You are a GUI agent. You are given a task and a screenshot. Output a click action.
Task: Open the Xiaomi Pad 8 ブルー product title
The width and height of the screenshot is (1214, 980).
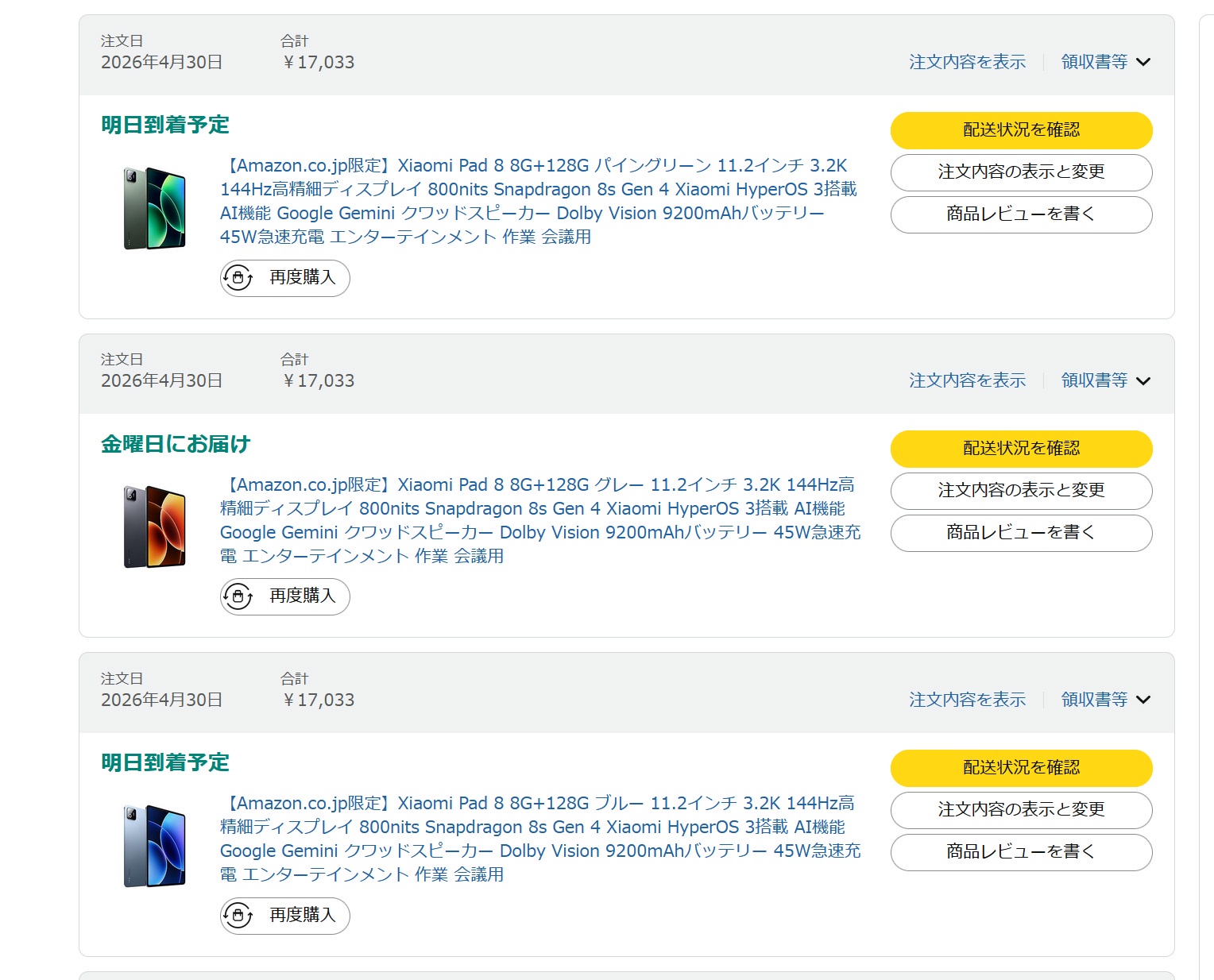coord(540,839)
